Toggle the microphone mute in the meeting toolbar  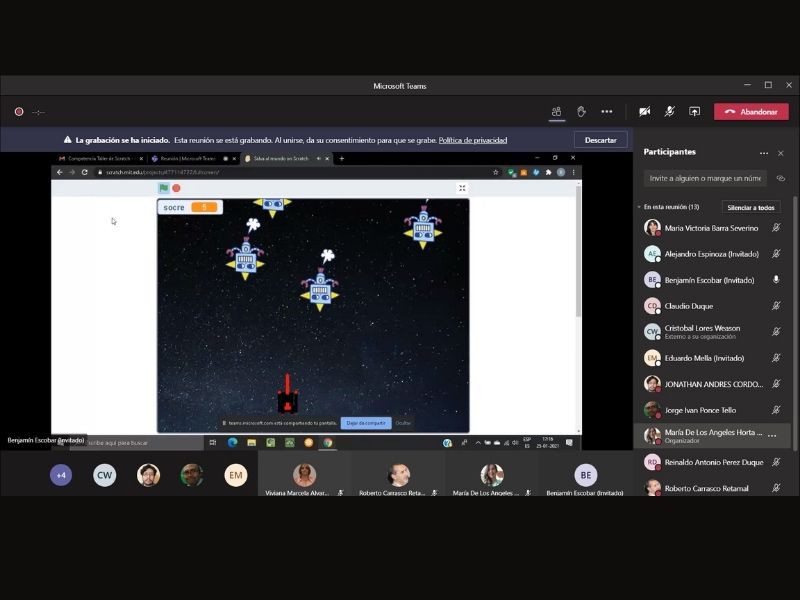(669, 112)
